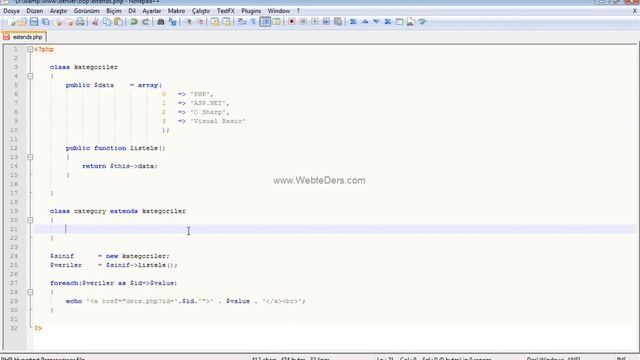Image resolution: width=640 pixels, height=360 pixels.
Task: Click the Save All toolbar icon
Action: tap(46, 22)
